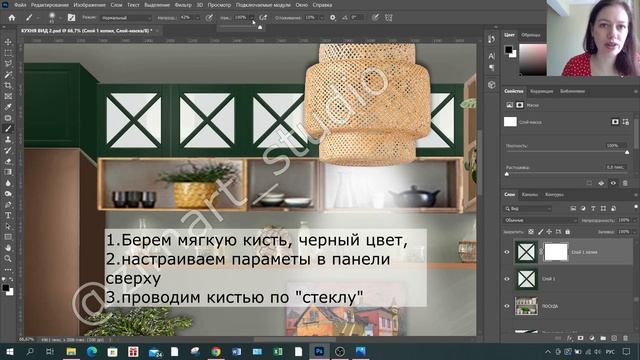Image resolution: width=640 pixels, height=360 pixels.
Task: Click the add vector mask button in Properties
Action: (x=625, y=122)
